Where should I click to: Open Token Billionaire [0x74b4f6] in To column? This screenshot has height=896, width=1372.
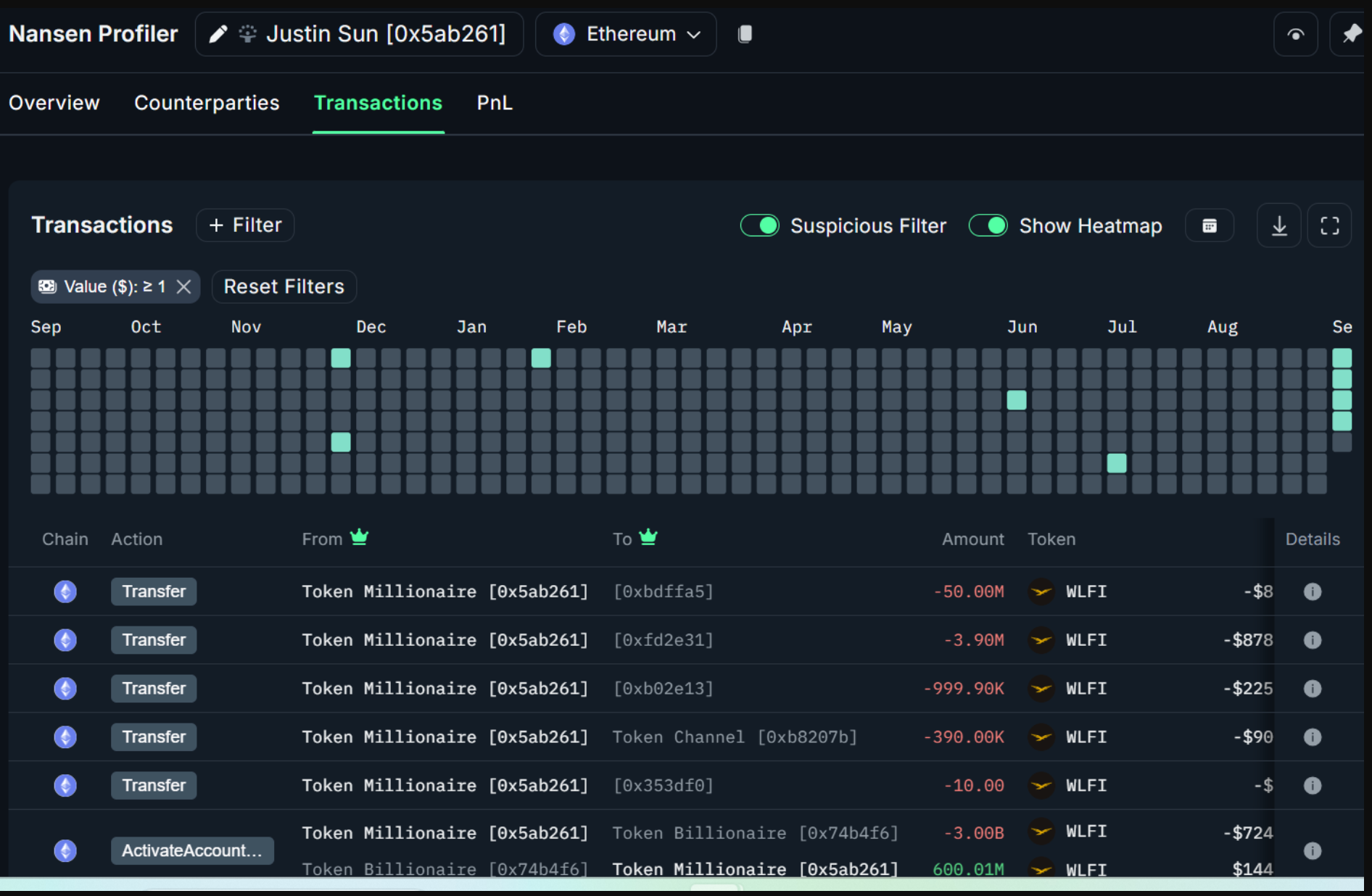[x=756, y=834]
